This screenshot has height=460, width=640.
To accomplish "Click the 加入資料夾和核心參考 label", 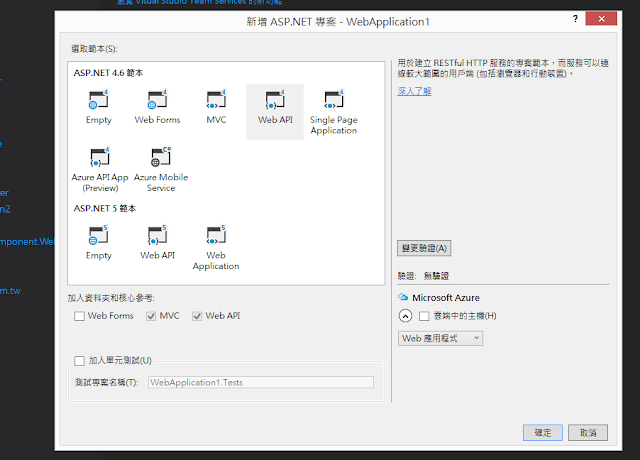I will pos(111,298).
